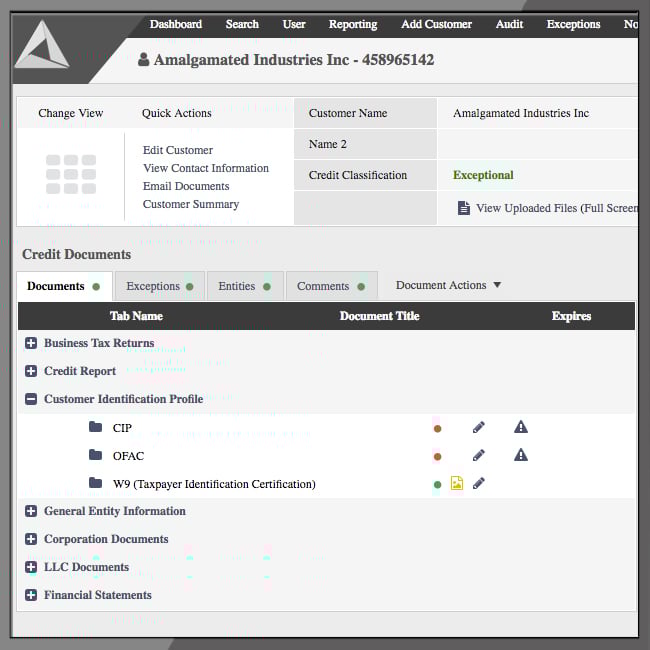The image size is (650, 650).
Task: Open the Document Actions dropdown
Action: tap(448, 285)
